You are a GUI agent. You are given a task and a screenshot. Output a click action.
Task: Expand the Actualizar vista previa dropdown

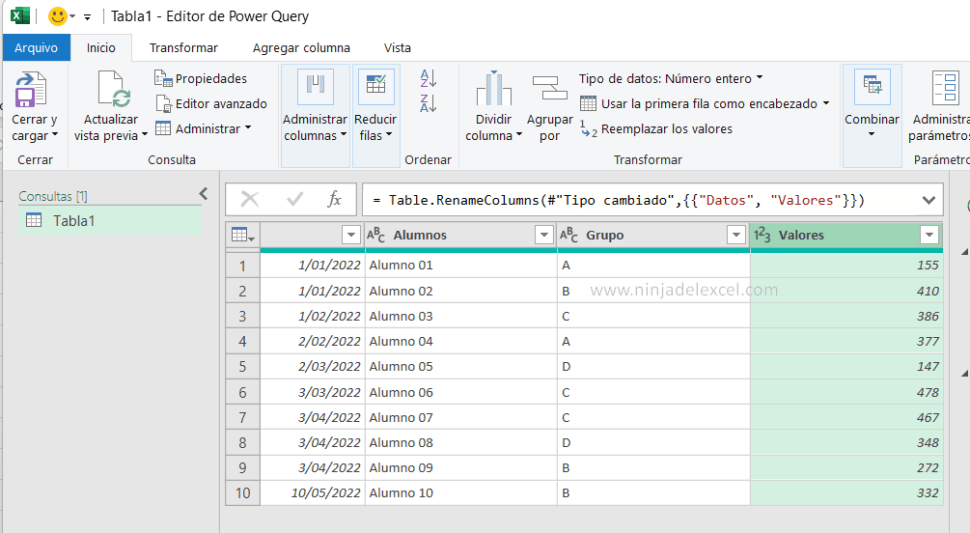(x=144, y=135)
